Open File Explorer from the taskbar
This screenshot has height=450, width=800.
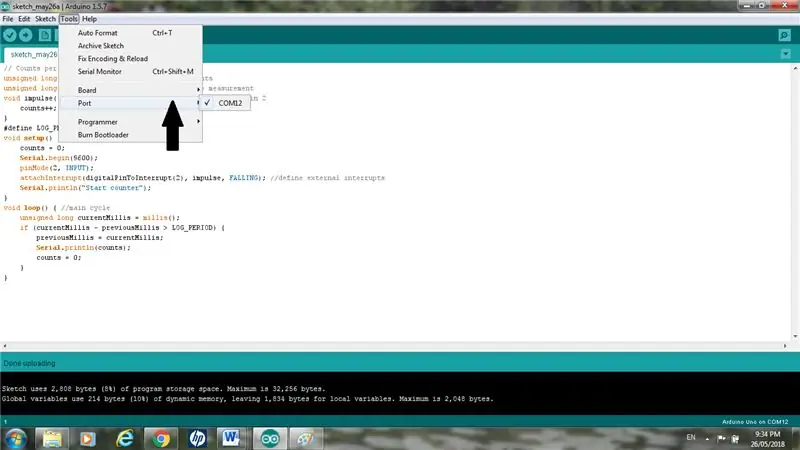pos(52,439)
